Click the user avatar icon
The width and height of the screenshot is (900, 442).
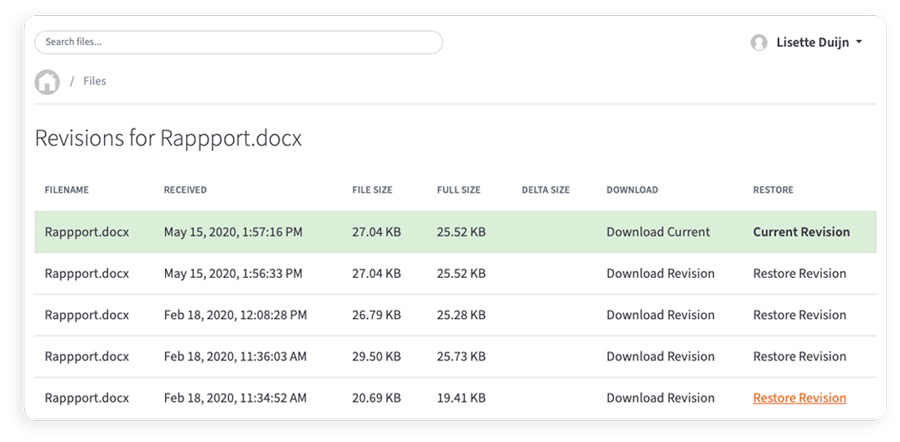(759, 43)
